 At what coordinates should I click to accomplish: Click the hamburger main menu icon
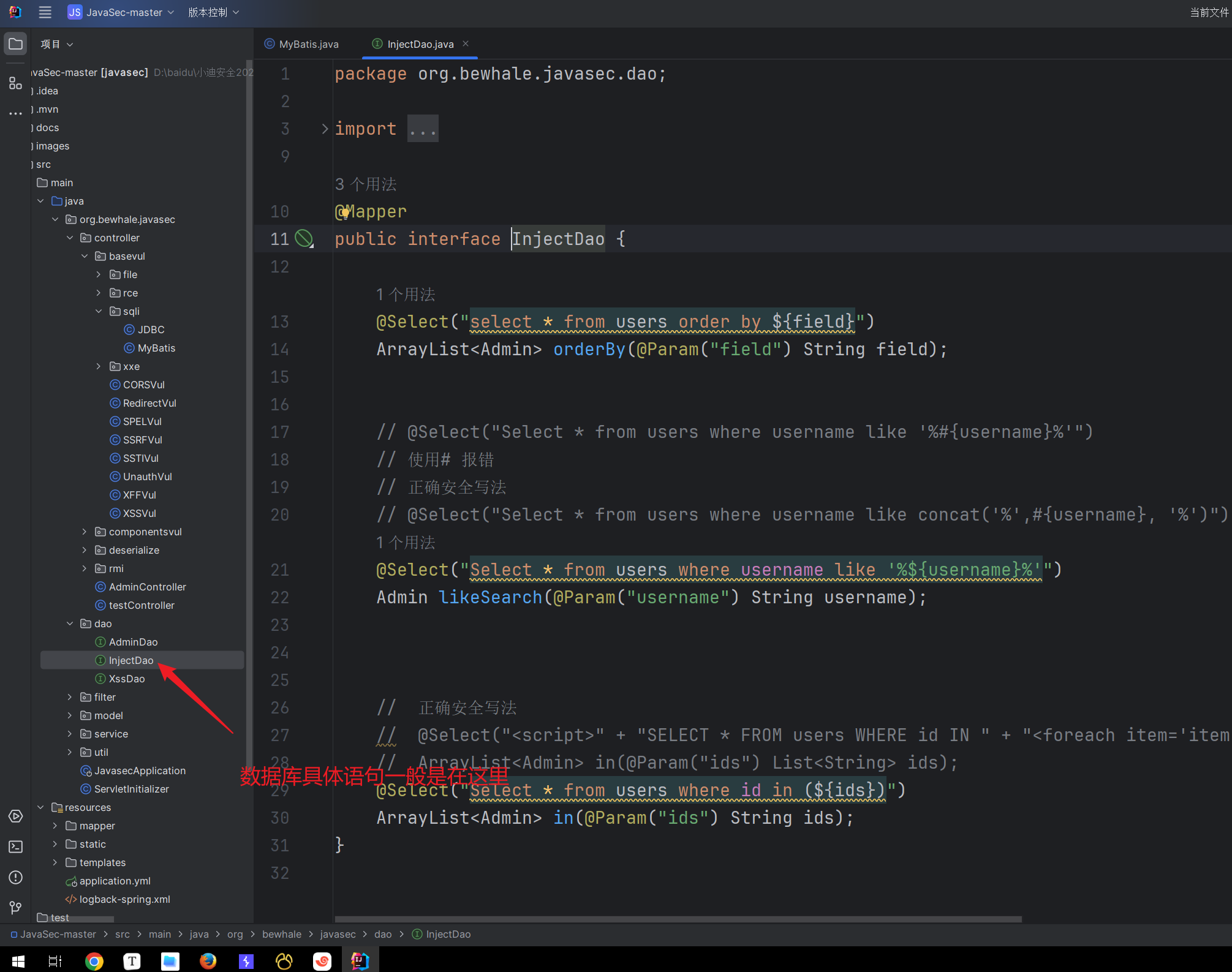(45, 12)
